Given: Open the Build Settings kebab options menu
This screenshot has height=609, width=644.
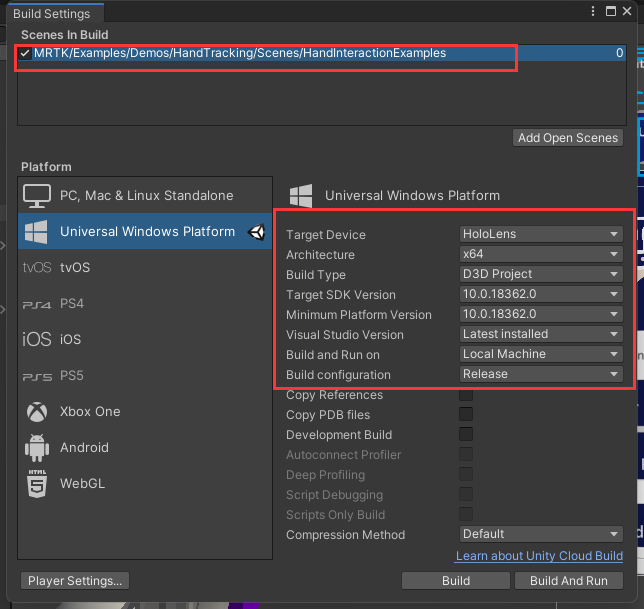Looking at the screenshot, I should [593, 11].
